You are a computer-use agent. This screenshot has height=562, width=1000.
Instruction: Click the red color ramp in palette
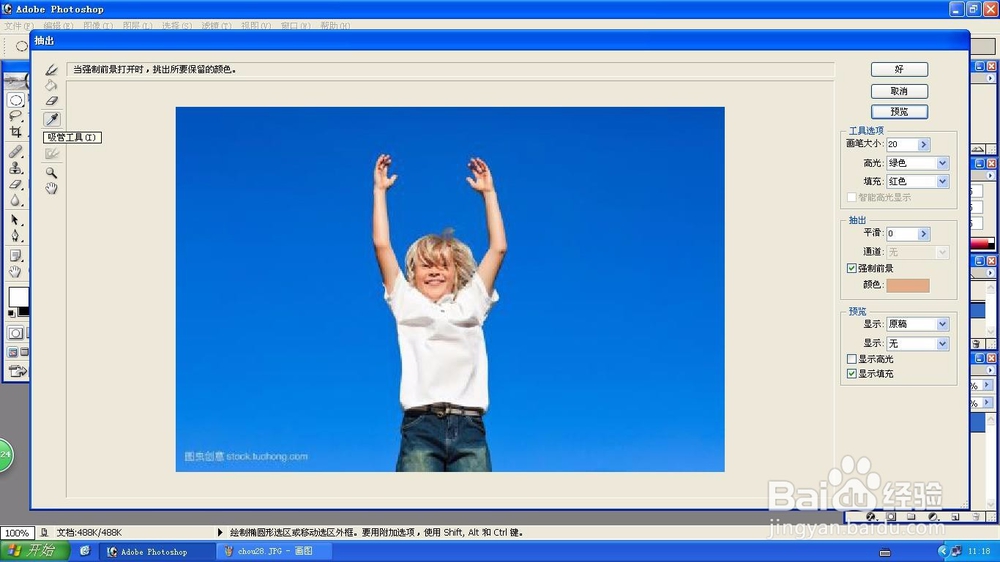click(x=982, y=244)
